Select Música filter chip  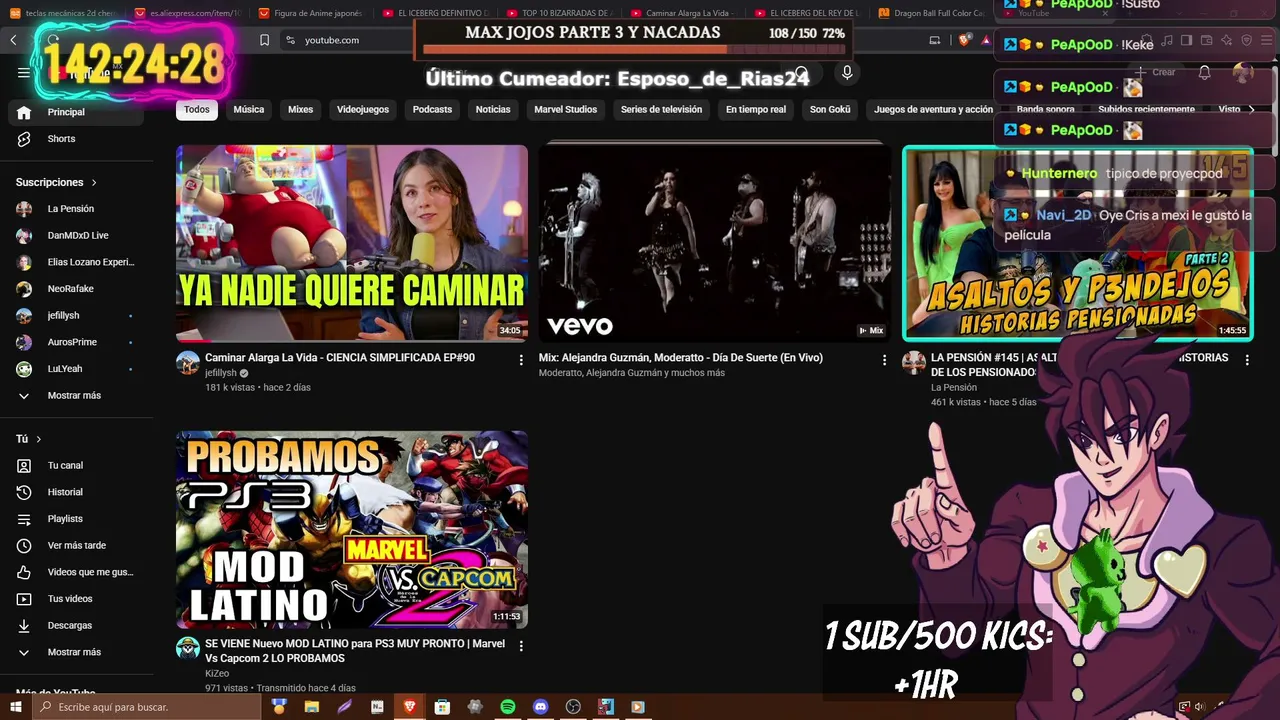[249, 110]
